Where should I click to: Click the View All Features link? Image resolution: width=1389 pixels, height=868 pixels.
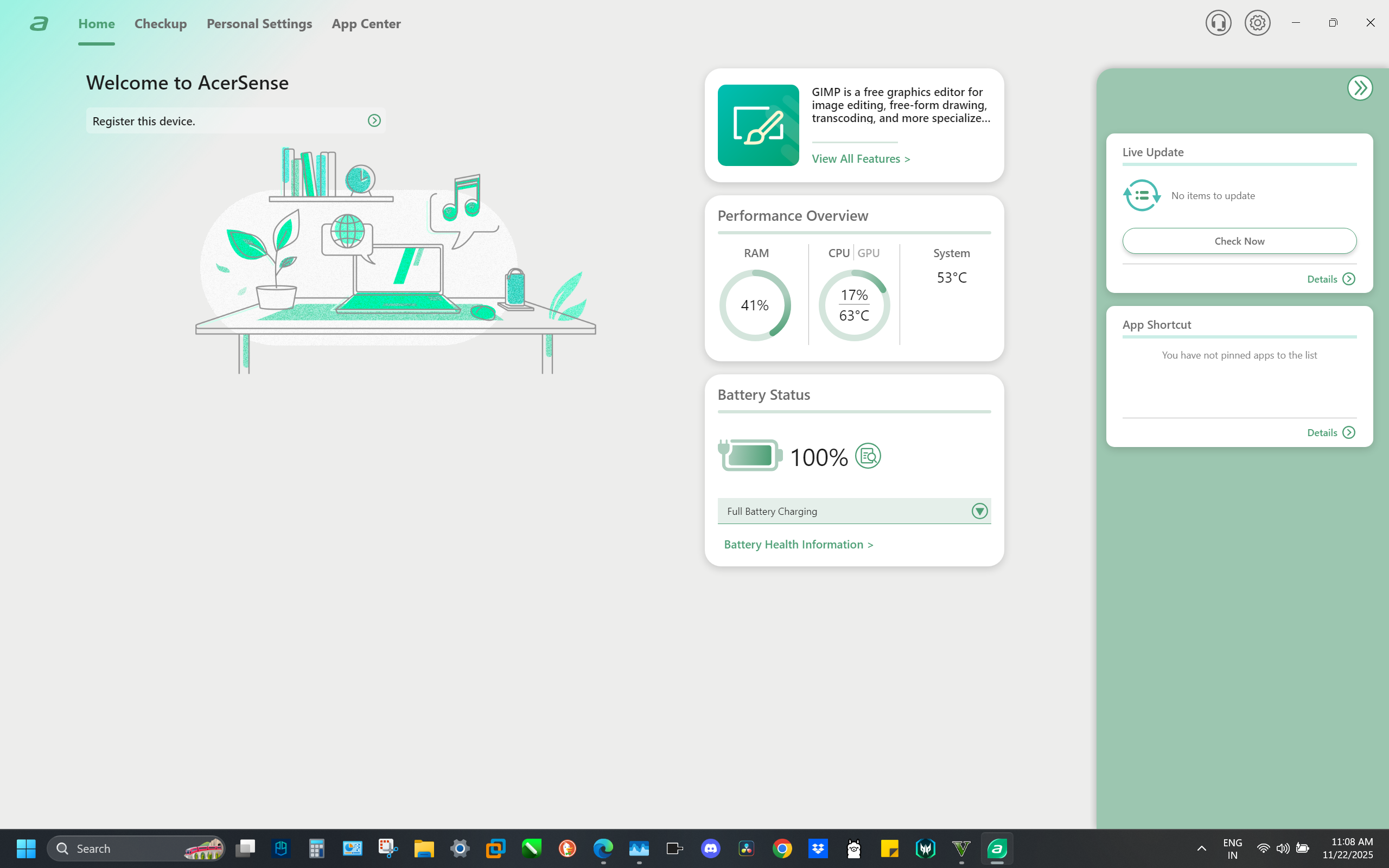coord(861,158)
